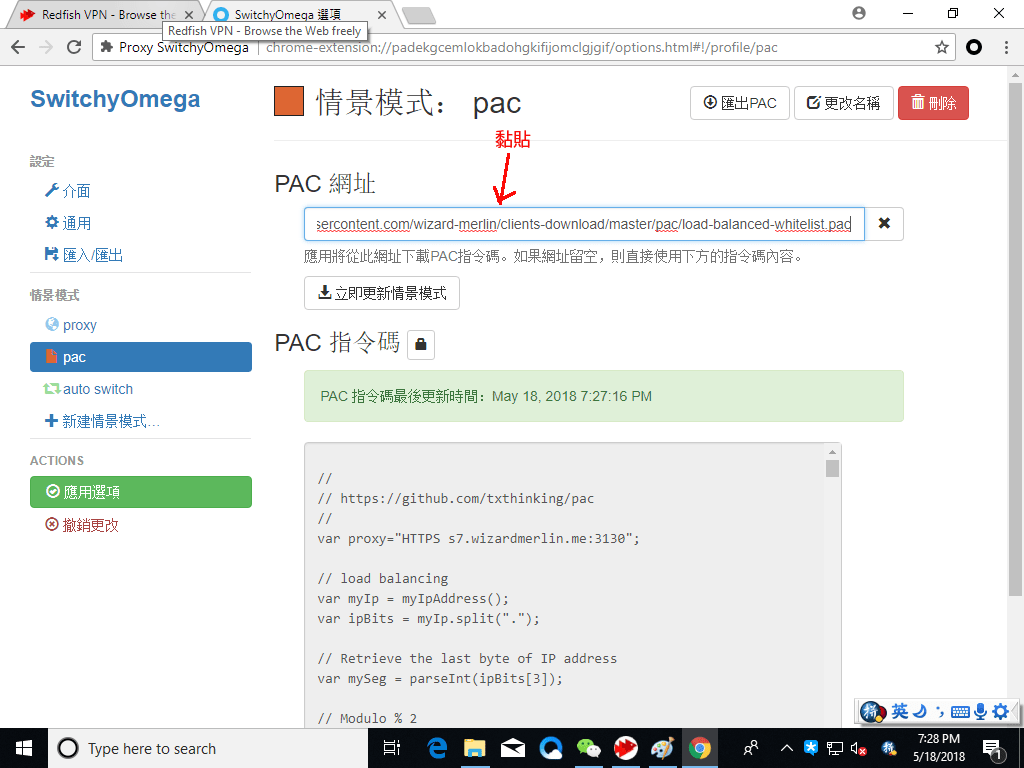Focus the PAC 網址 URL input field
This screenshot has height=768, width=1024.
click(x=584, y=223)
